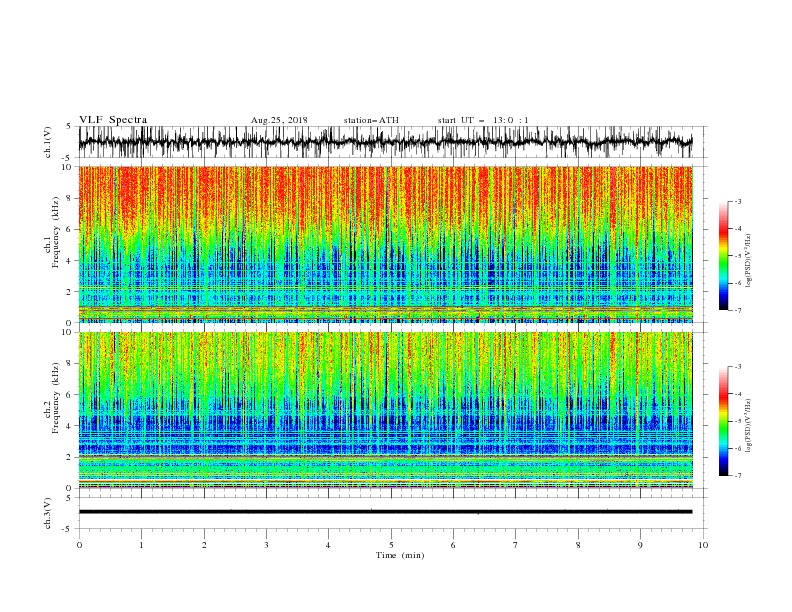The image size is (792, 612).
Task: Click the ch.1(V) axis '5' tick label
Action: (69, 126)
